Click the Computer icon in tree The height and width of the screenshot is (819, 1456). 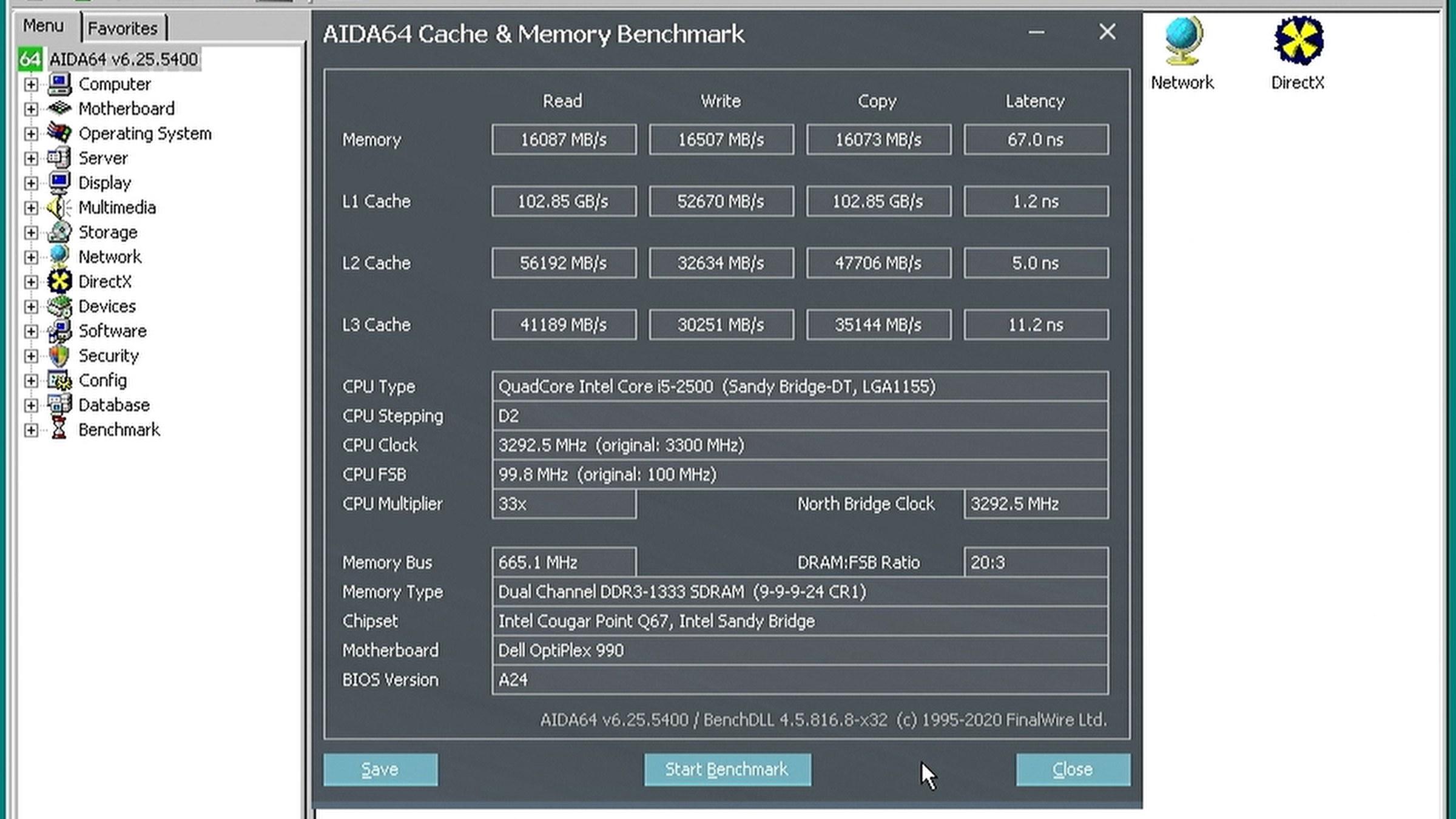click(59, 84)
